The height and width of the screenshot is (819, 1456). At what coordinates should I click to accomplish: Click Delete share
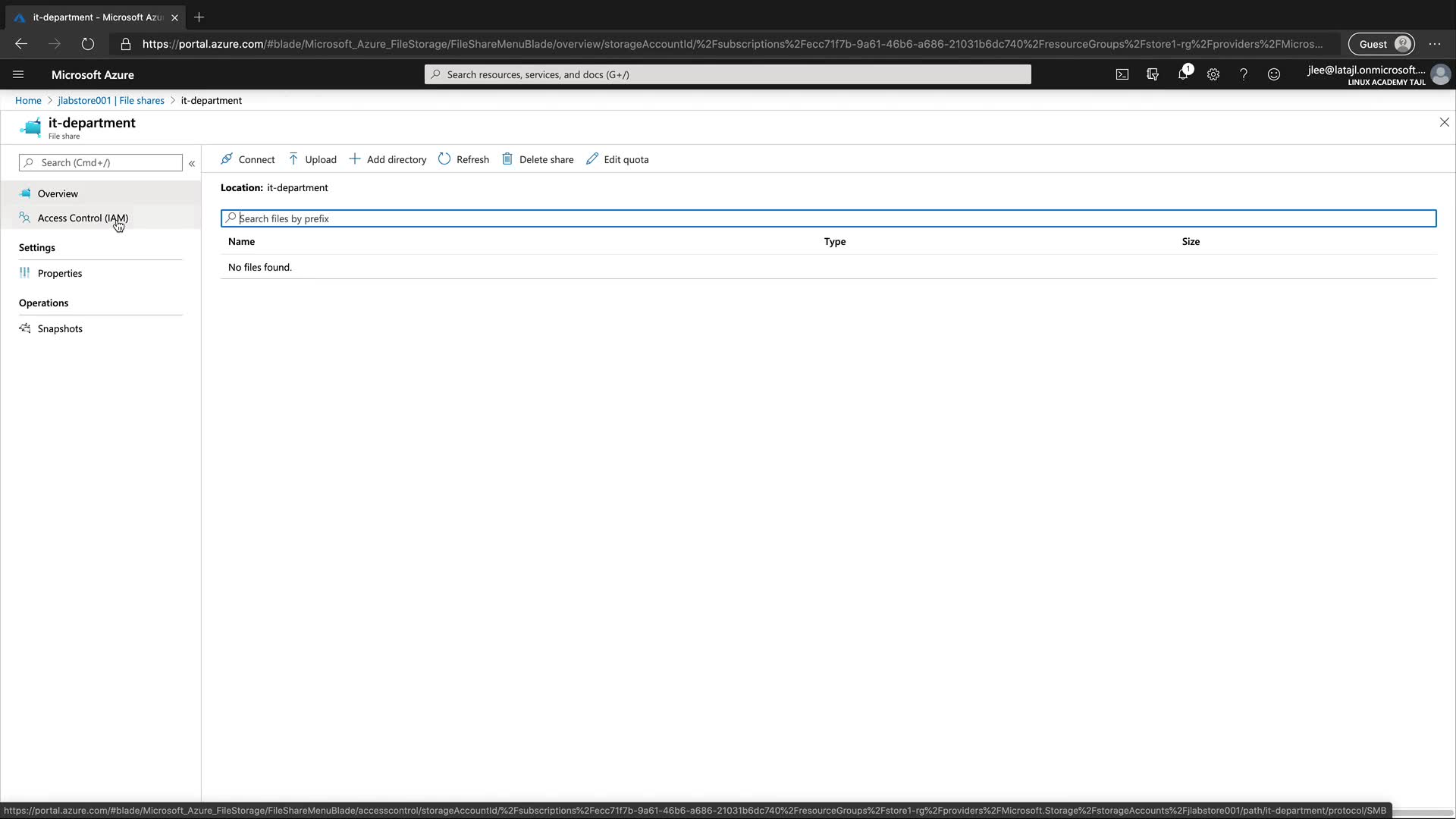[538, 159]
